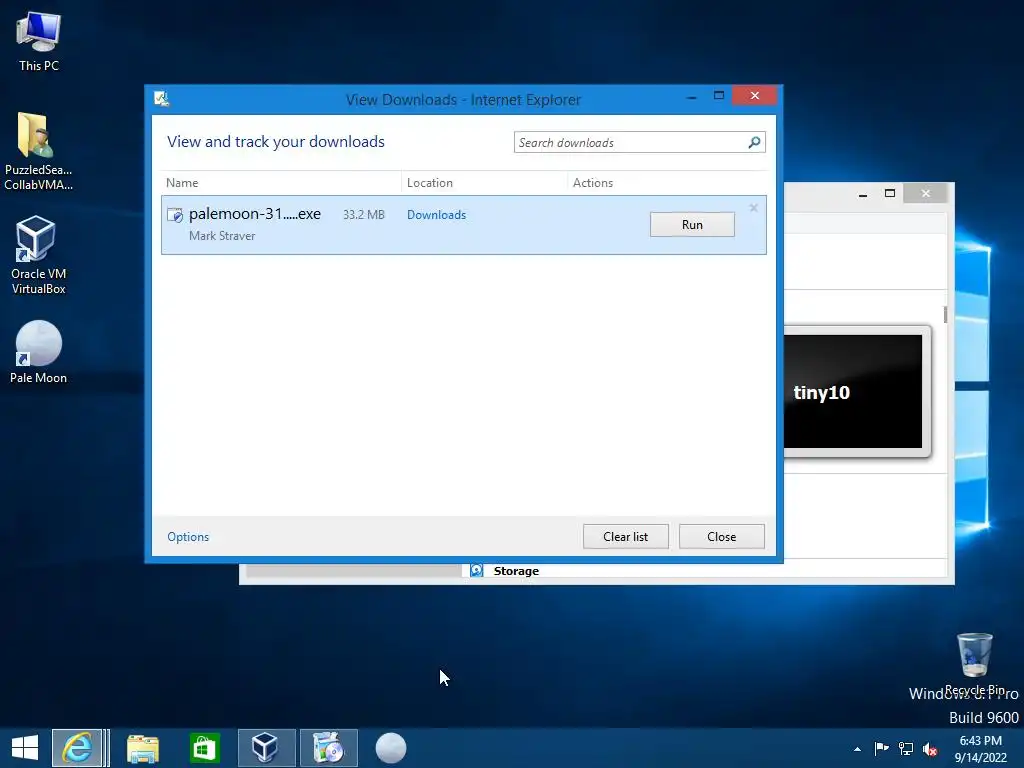Maximize the VirtualBox background window

click(889, 193)
